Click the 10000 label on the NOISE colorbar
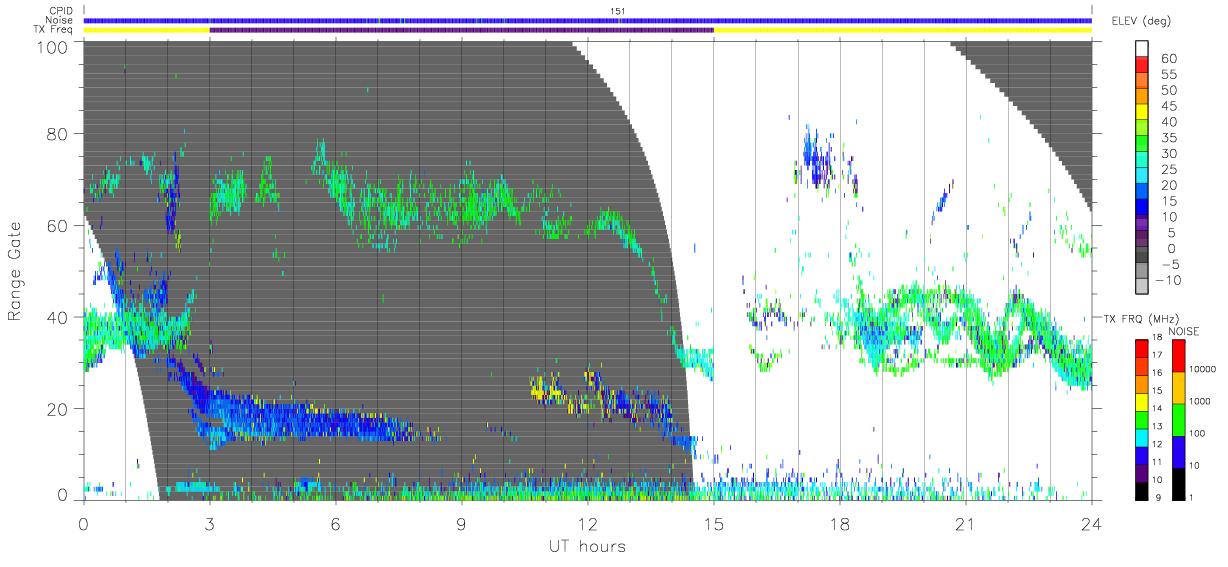This screenshot has width=1228, height=567. (x=1201, y=370)
